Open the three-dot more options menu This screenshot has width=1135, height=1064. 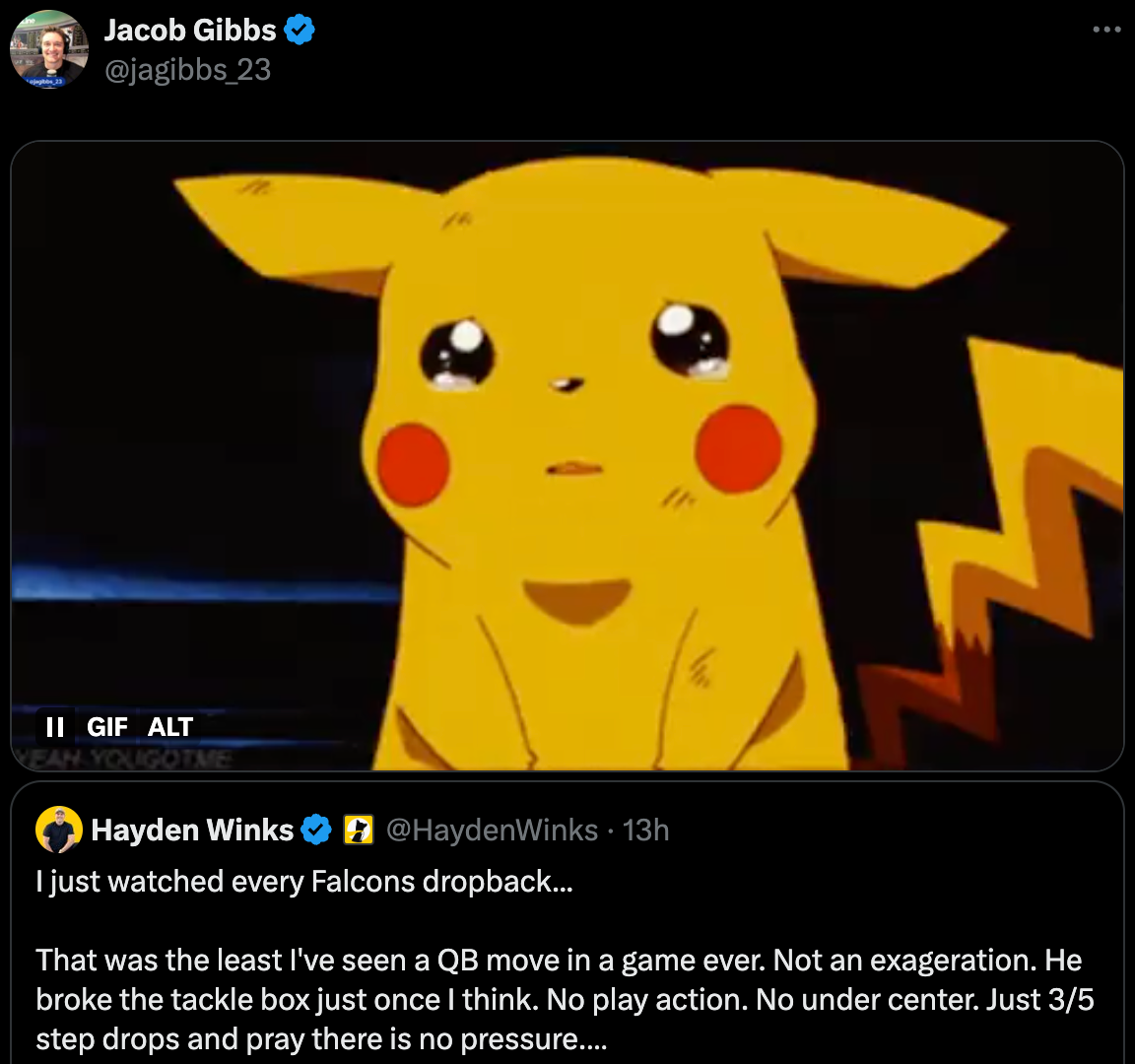(x=1106, y=30)
